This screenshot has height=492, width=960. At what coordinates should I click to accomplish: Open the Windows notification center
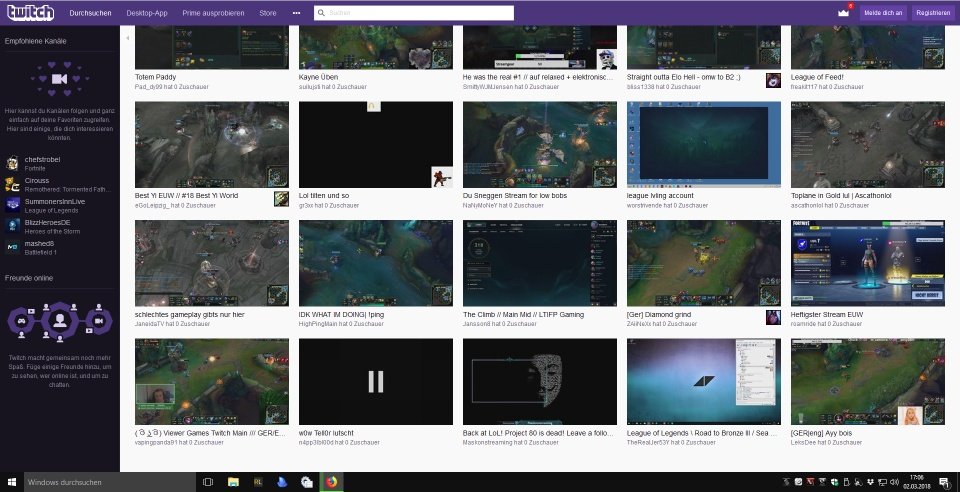[x=943, y=482]
